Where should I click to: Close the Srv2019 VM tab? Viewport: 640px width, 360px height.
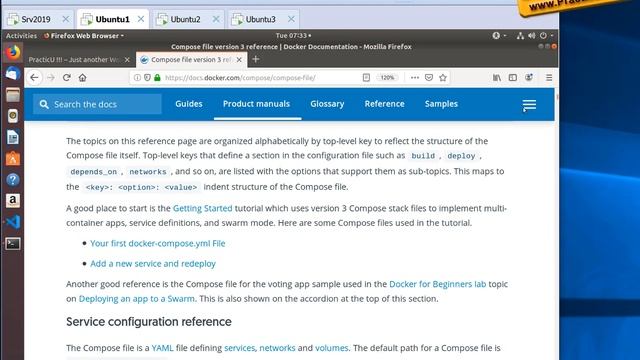pyautogui.click(x=66, y=19)
